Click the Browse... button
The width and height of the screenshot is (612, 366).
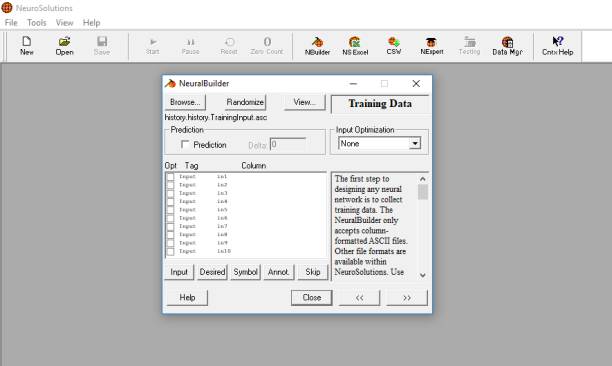click(185, 102)
